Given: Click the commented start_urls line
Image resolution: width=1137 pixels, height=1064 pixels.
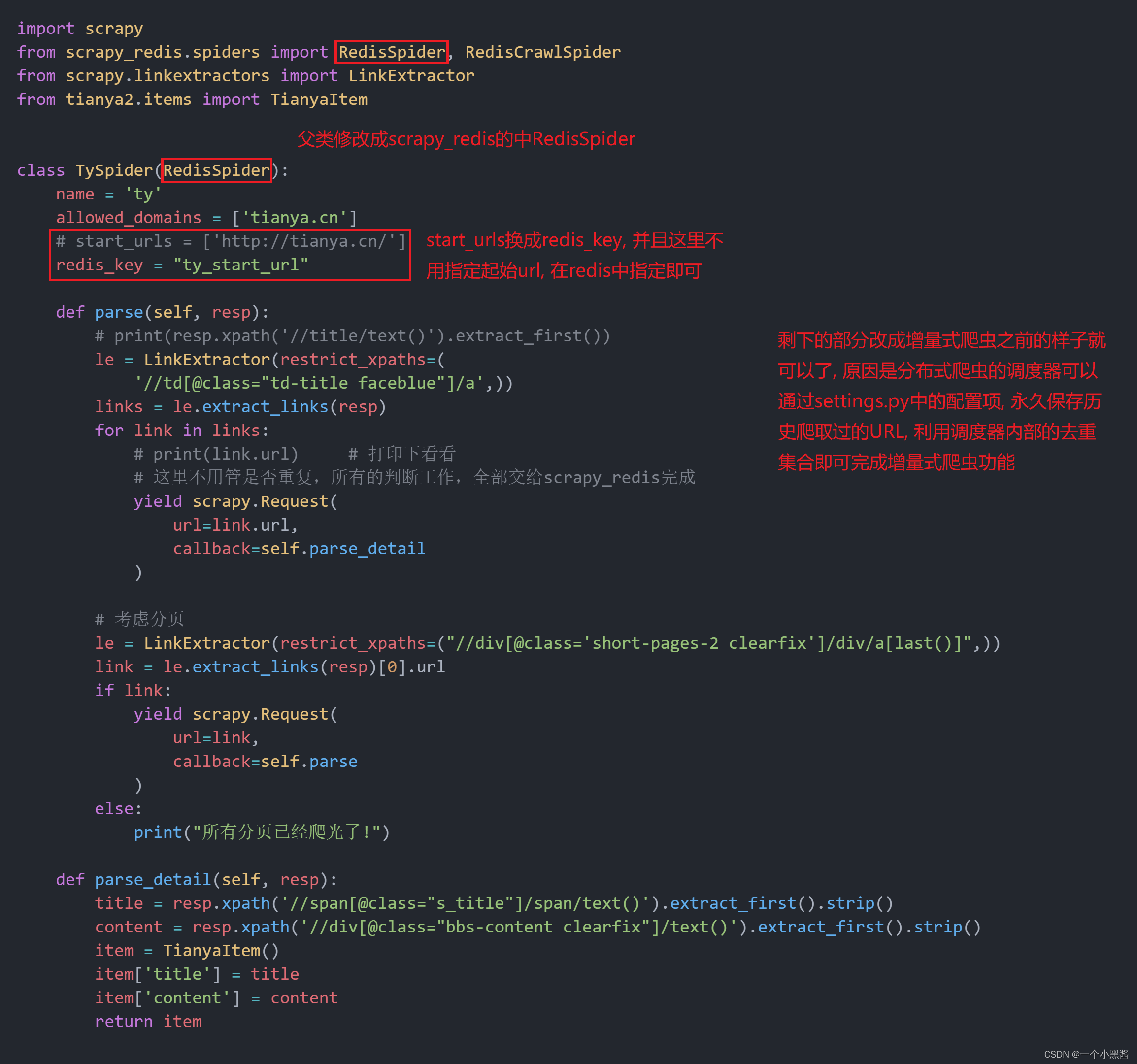Looking at the screenshot, I should tap(231, 241).
